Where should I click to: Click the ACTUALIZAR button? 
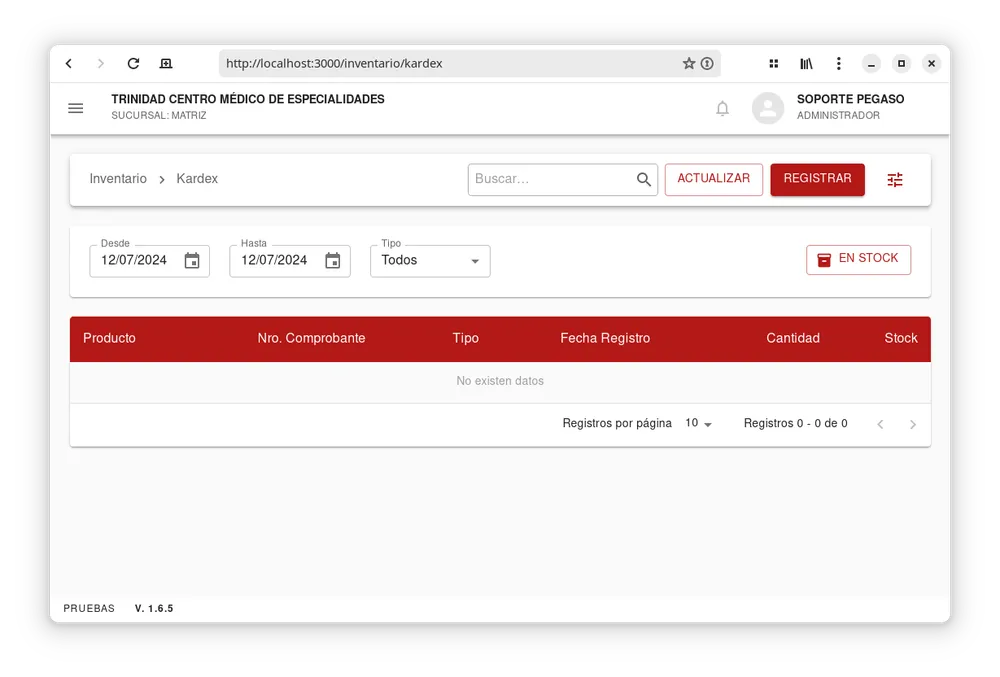(714, 179)
